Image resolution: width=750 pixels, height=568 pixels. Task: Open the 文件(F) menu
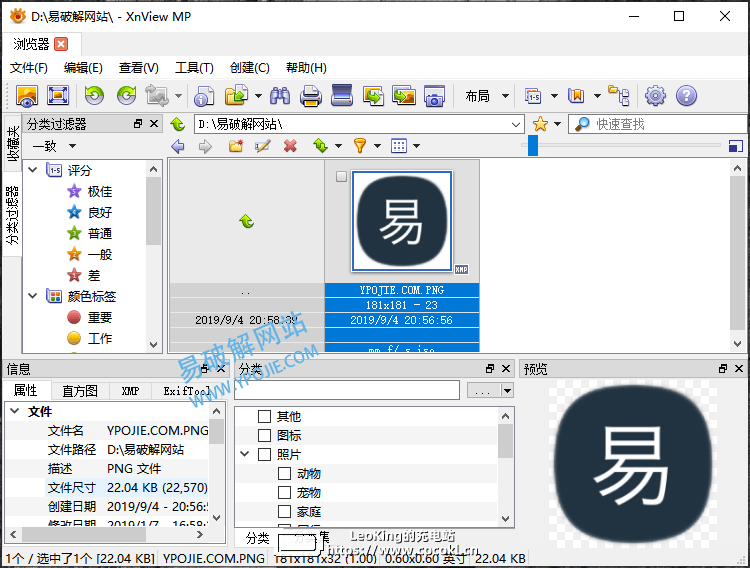pyautogui.click(x=29, y=68)
